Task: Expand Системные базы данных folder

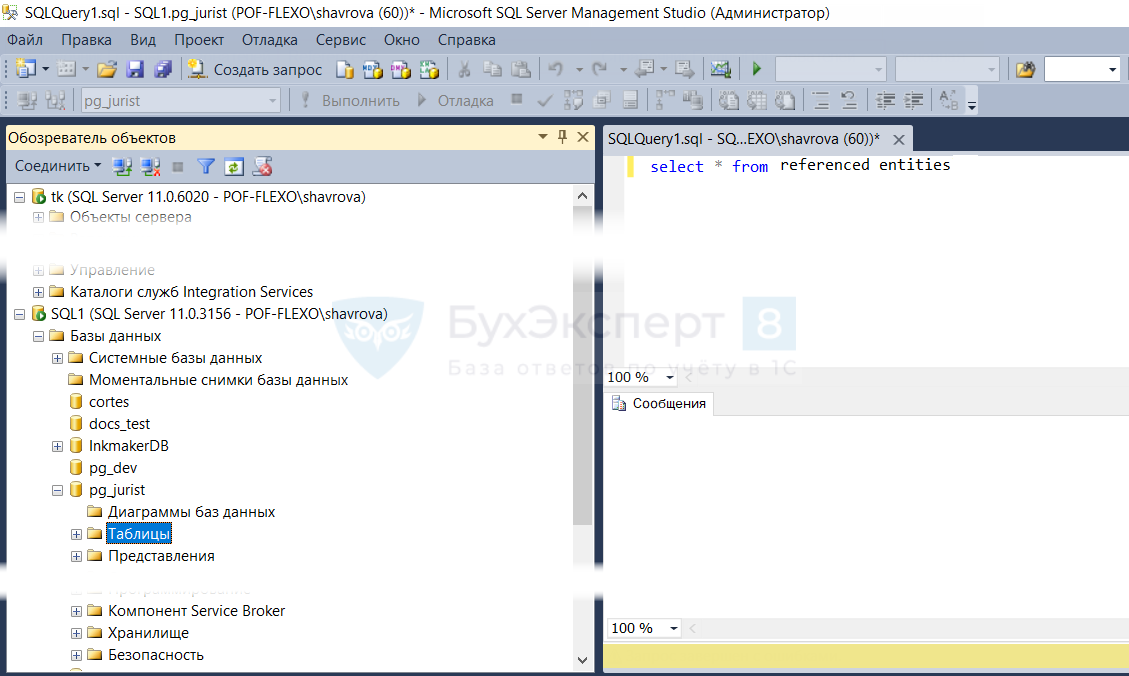Action: point(58,359)
